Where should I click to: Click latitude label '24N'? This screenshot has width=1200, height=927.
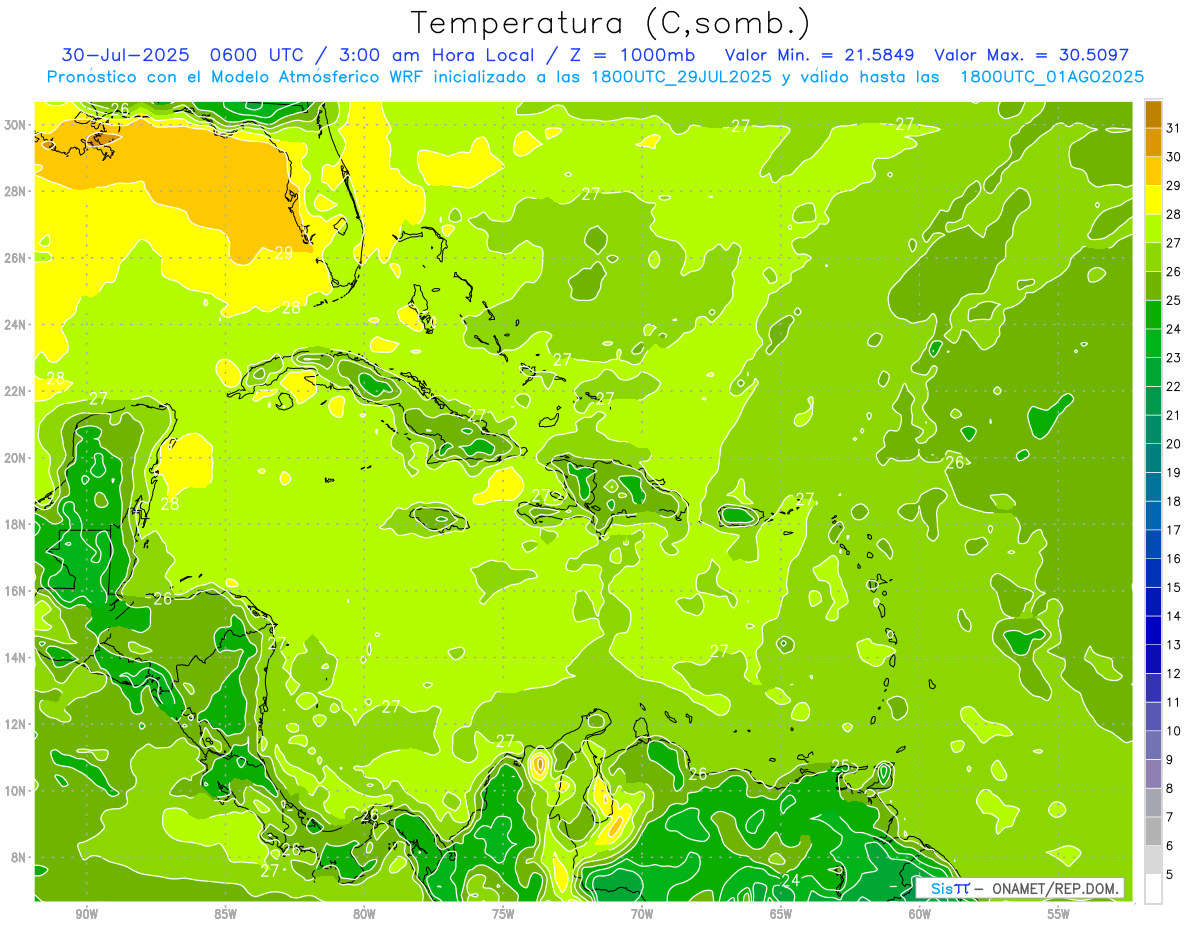pos(16,324)
